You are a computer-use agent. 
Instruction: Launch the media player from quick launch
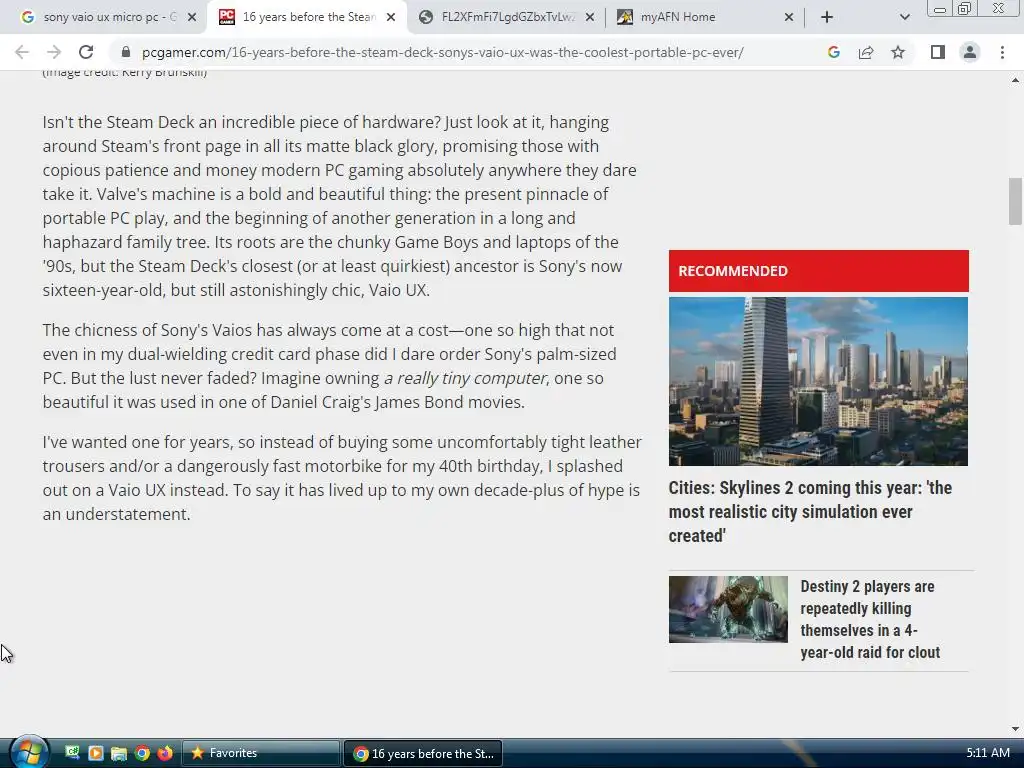click(95, 753)
